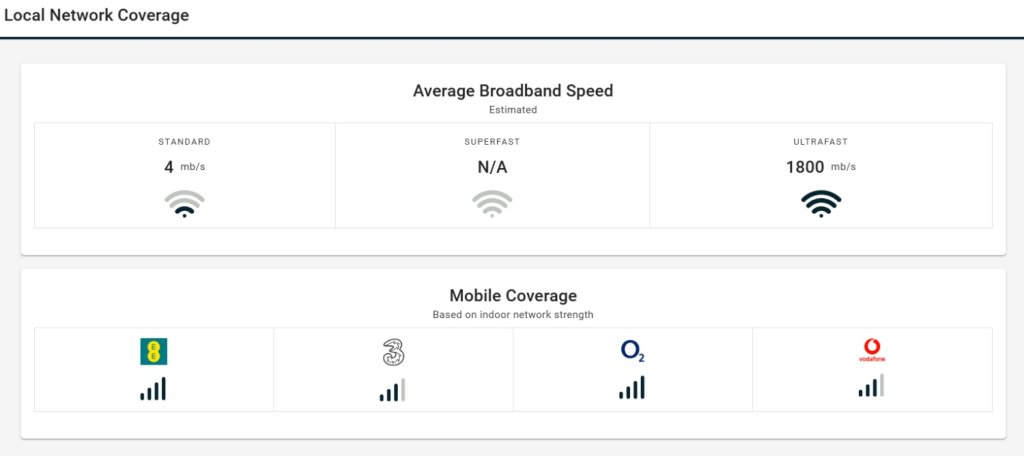Click the Three signal strength bars
The image size is (1024, 456).
(x=393, y=390)
